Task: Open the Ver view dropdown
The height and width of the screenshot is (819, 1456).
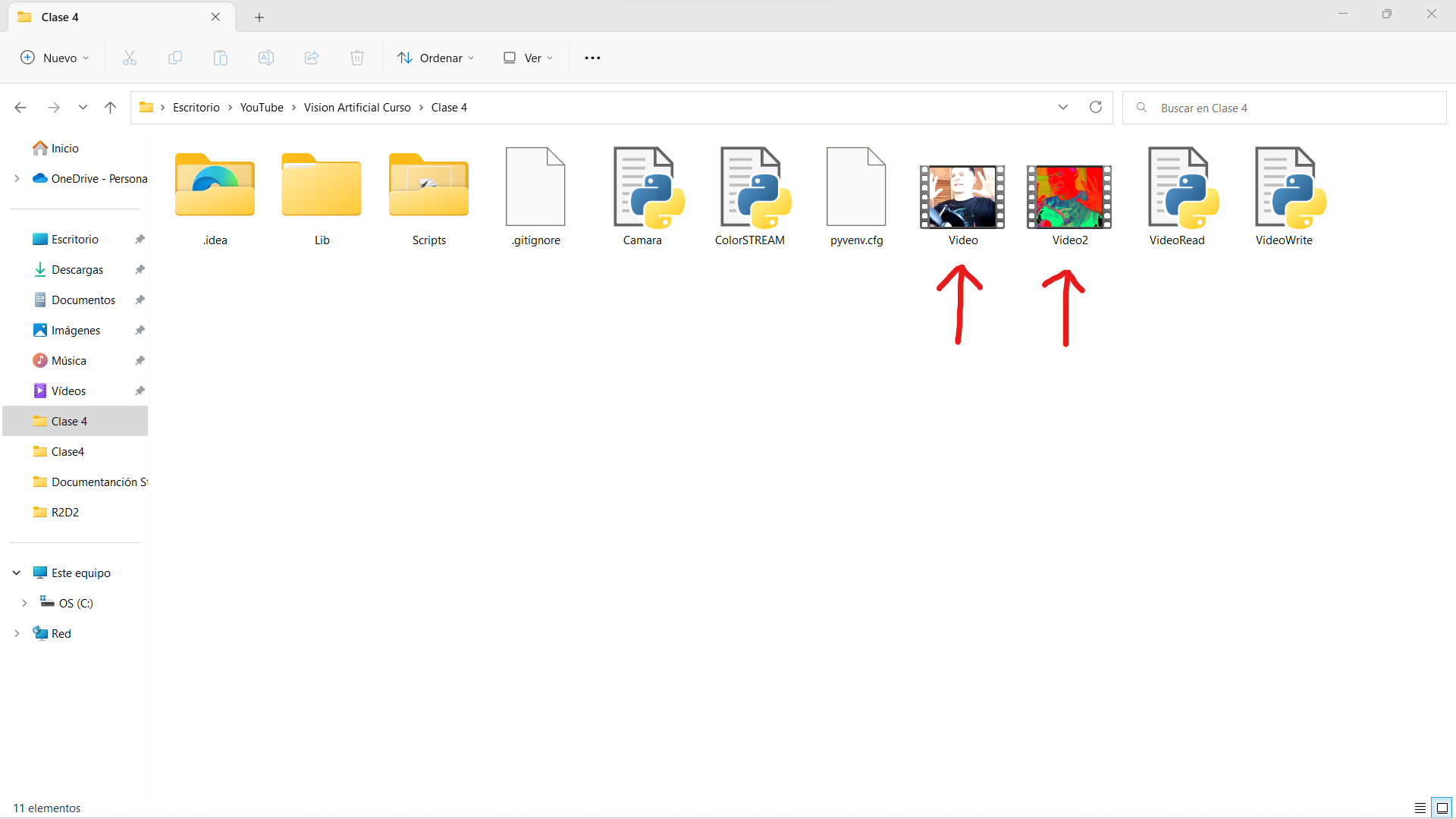Action: [529, 58]
